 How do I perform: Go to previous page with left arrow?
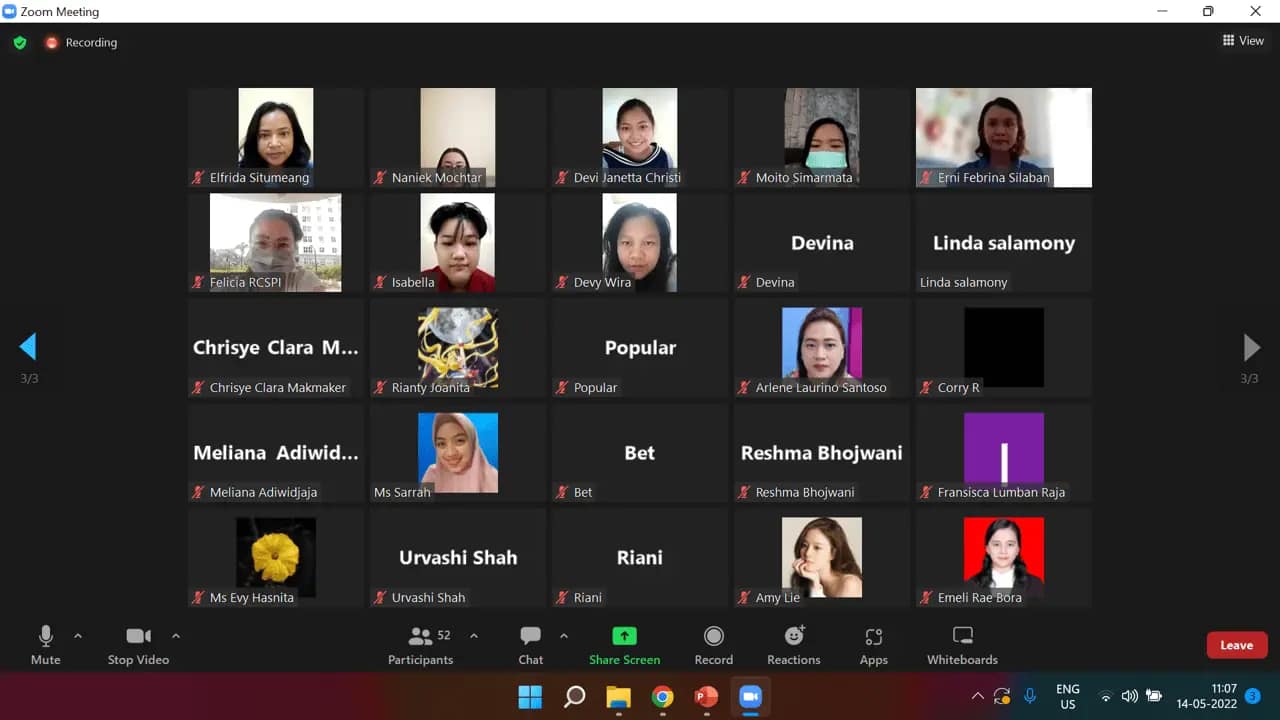[28, 347]
